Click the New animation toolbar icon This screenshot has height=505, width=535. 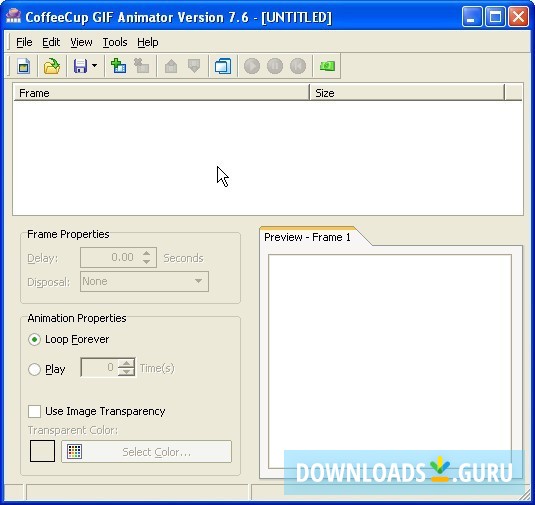pyautogui.click(x=24, y=66)
